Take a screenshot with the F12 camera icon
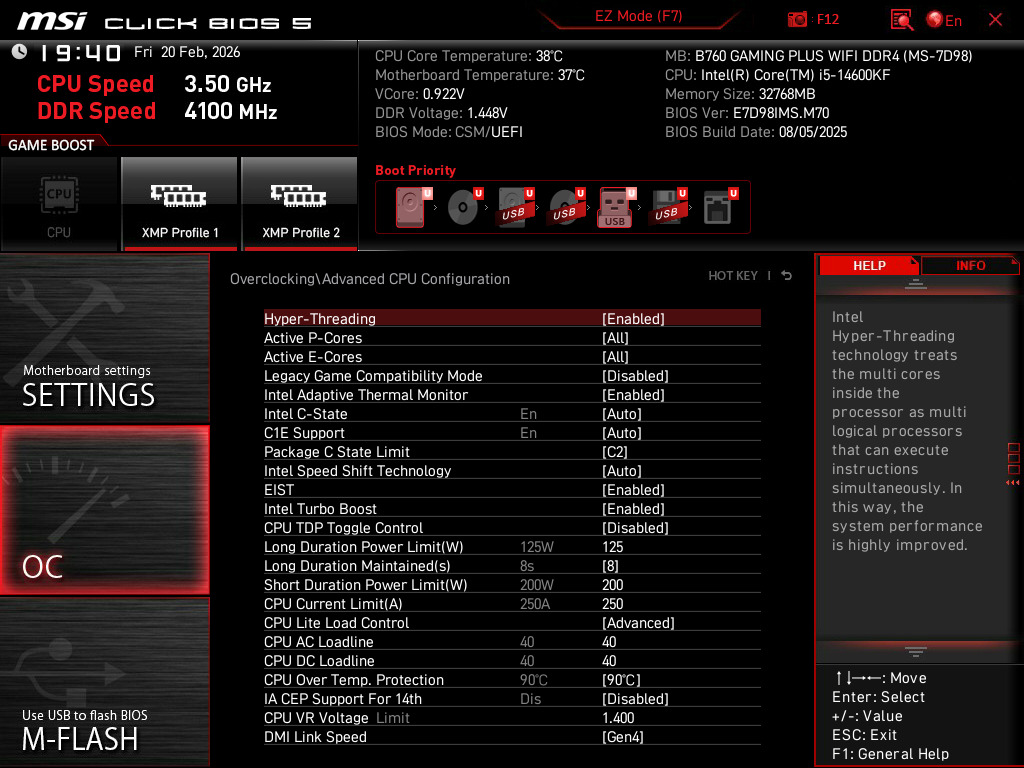Image resolution: width=1024 pixels, height=768 pixels. tap(797, 19)
